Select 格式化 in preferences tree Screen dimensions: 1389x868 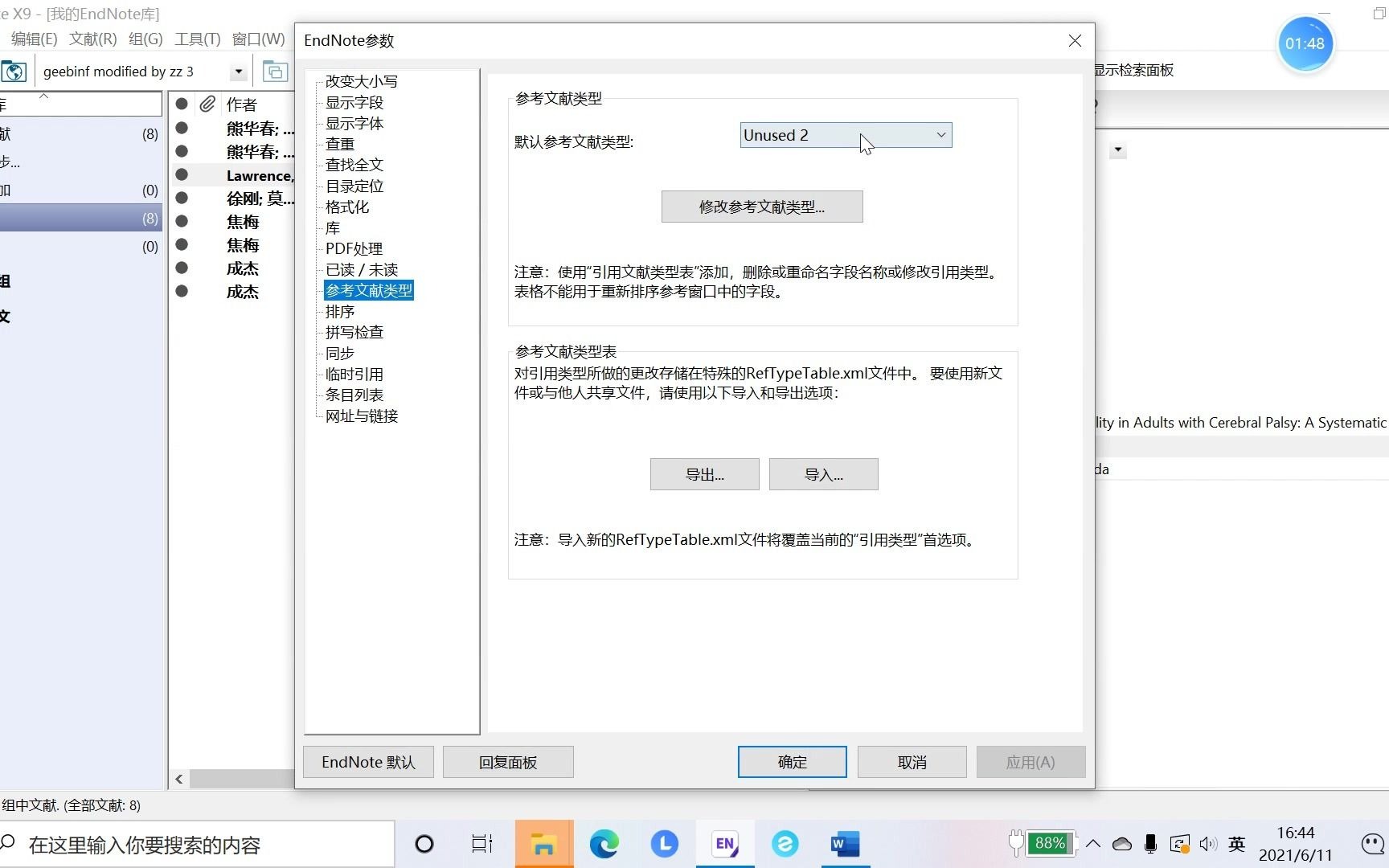coord(347,207)
